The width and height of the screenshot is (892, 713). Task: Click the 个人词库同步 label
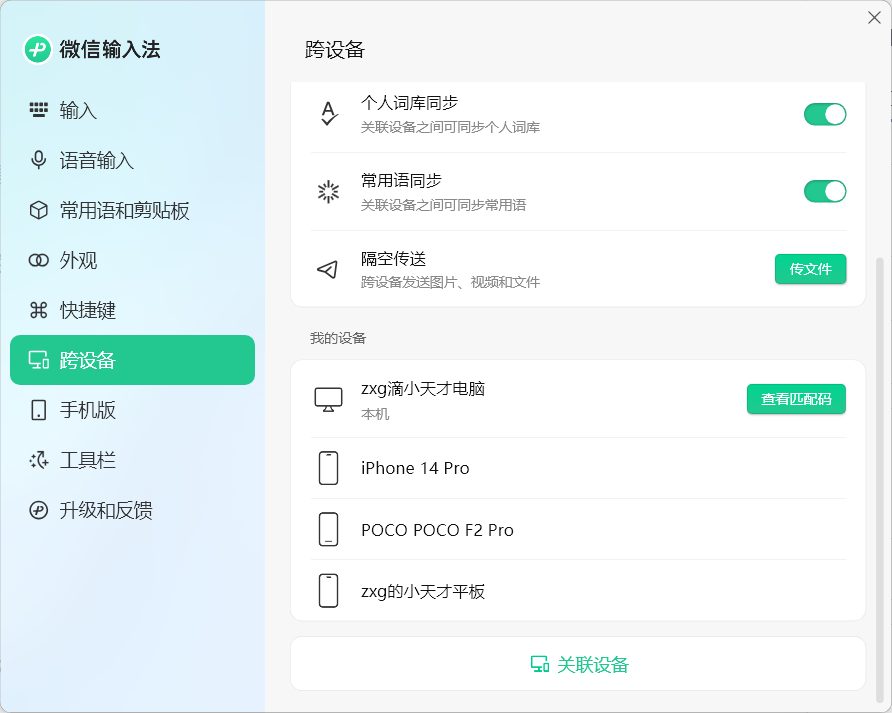pos(410,103)
